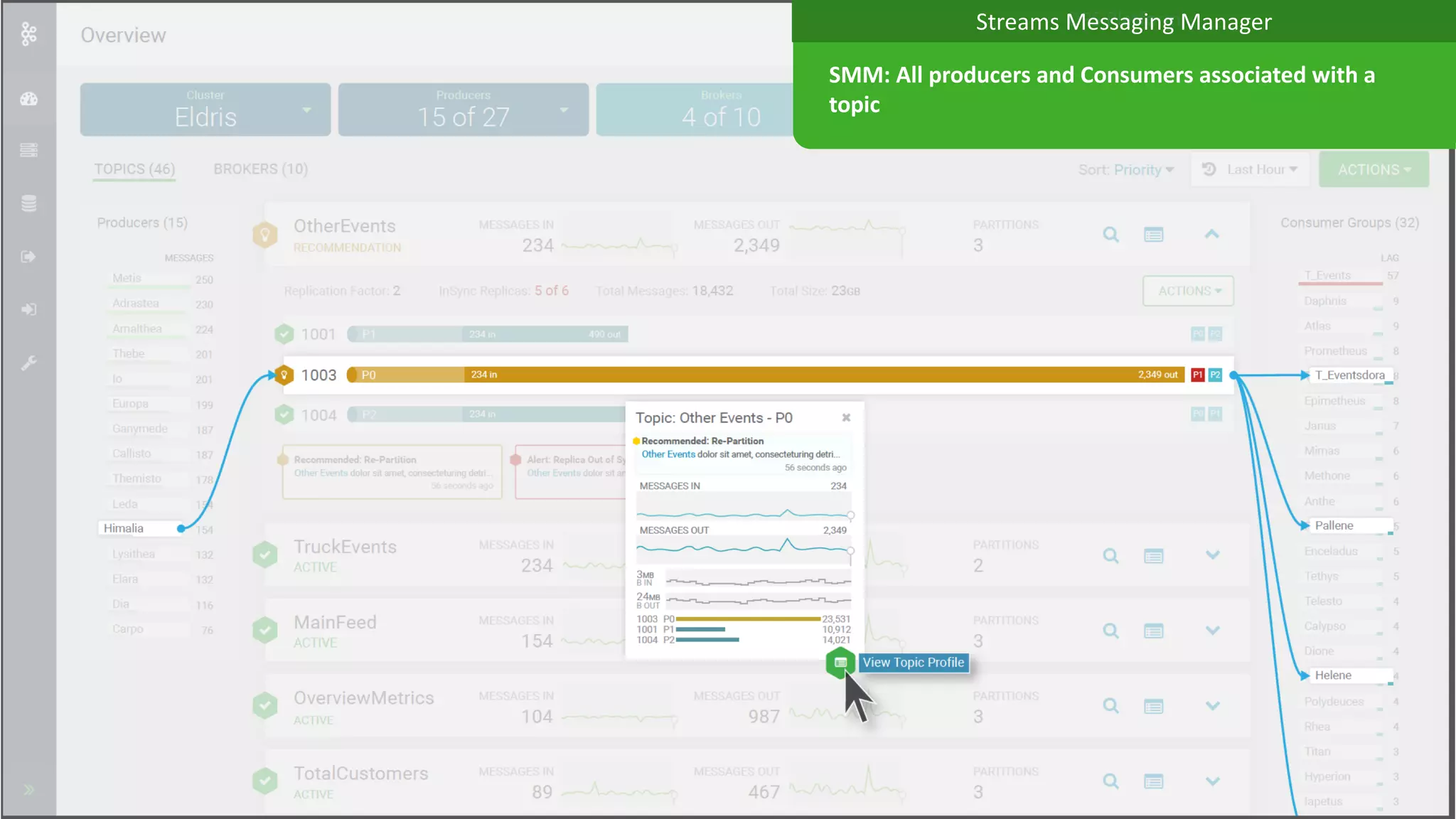Click the P1 partition bar for broker 1001
This screenshot has width=1456, height=819.
[x=488, y=334]
